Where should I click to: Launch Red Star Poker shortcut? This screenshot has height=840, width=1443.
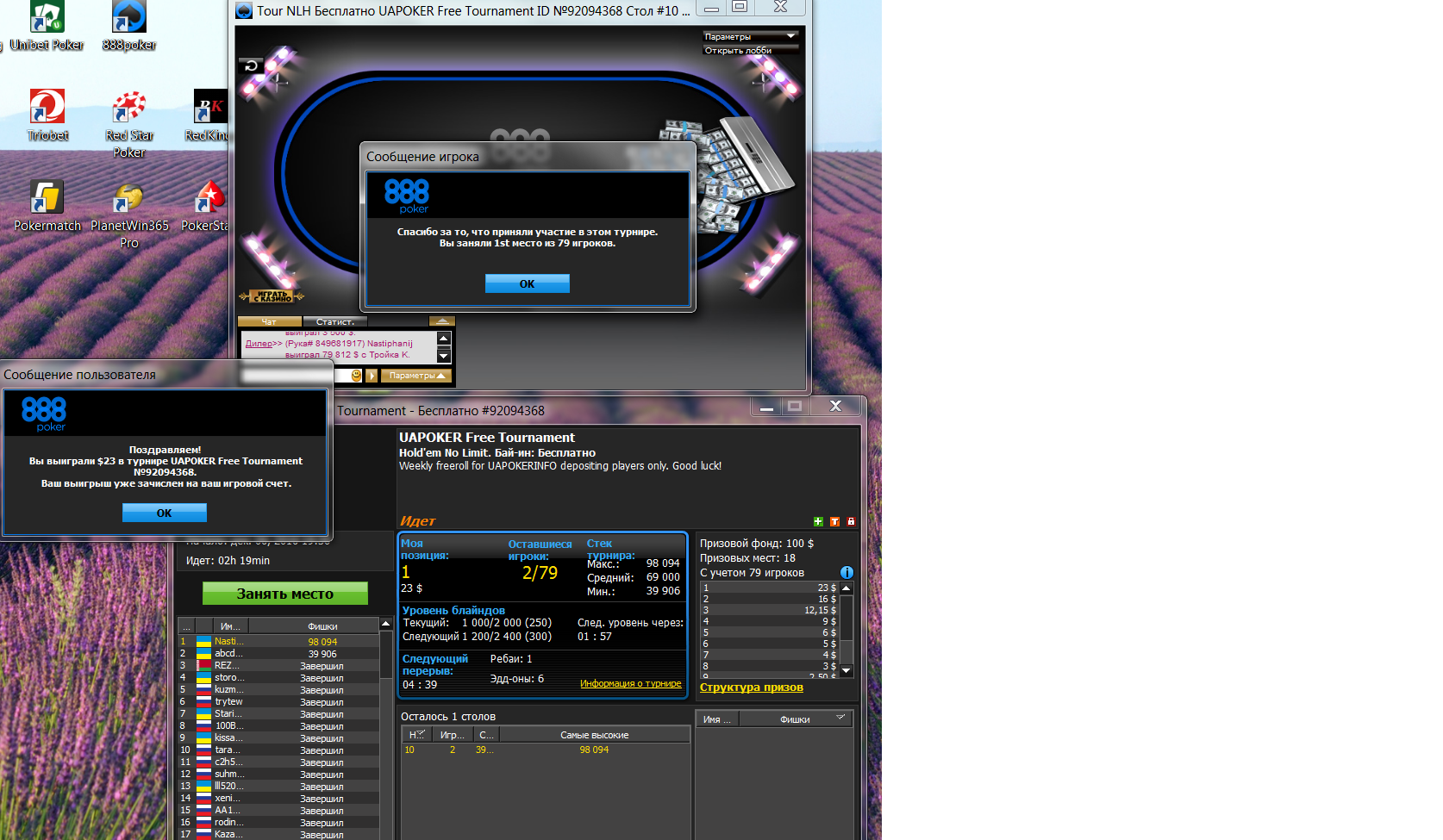[x=129, y=124]
